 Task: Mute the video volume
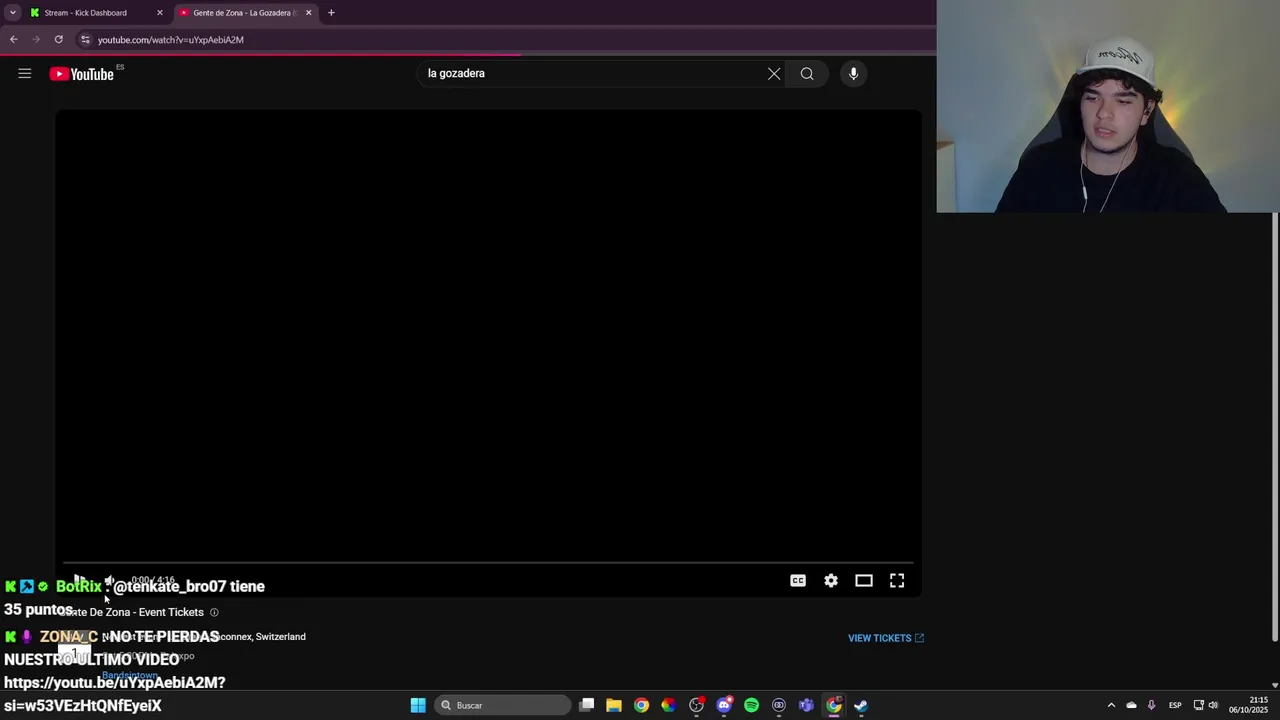(110, 580)
